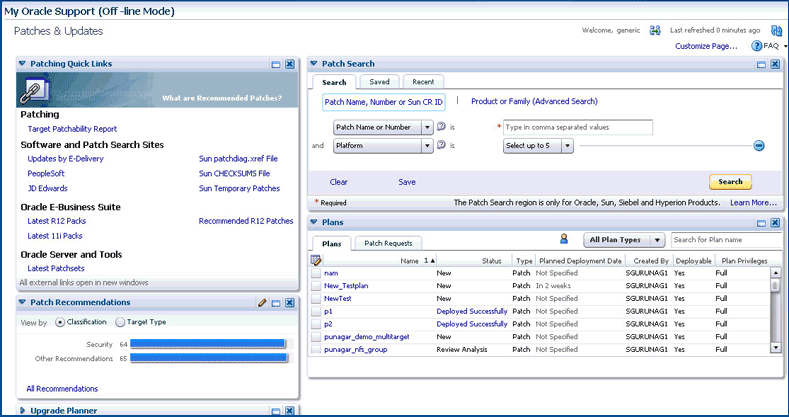Select the Search tab in Patch Search

pyautogui.click(x=334, y=82)
